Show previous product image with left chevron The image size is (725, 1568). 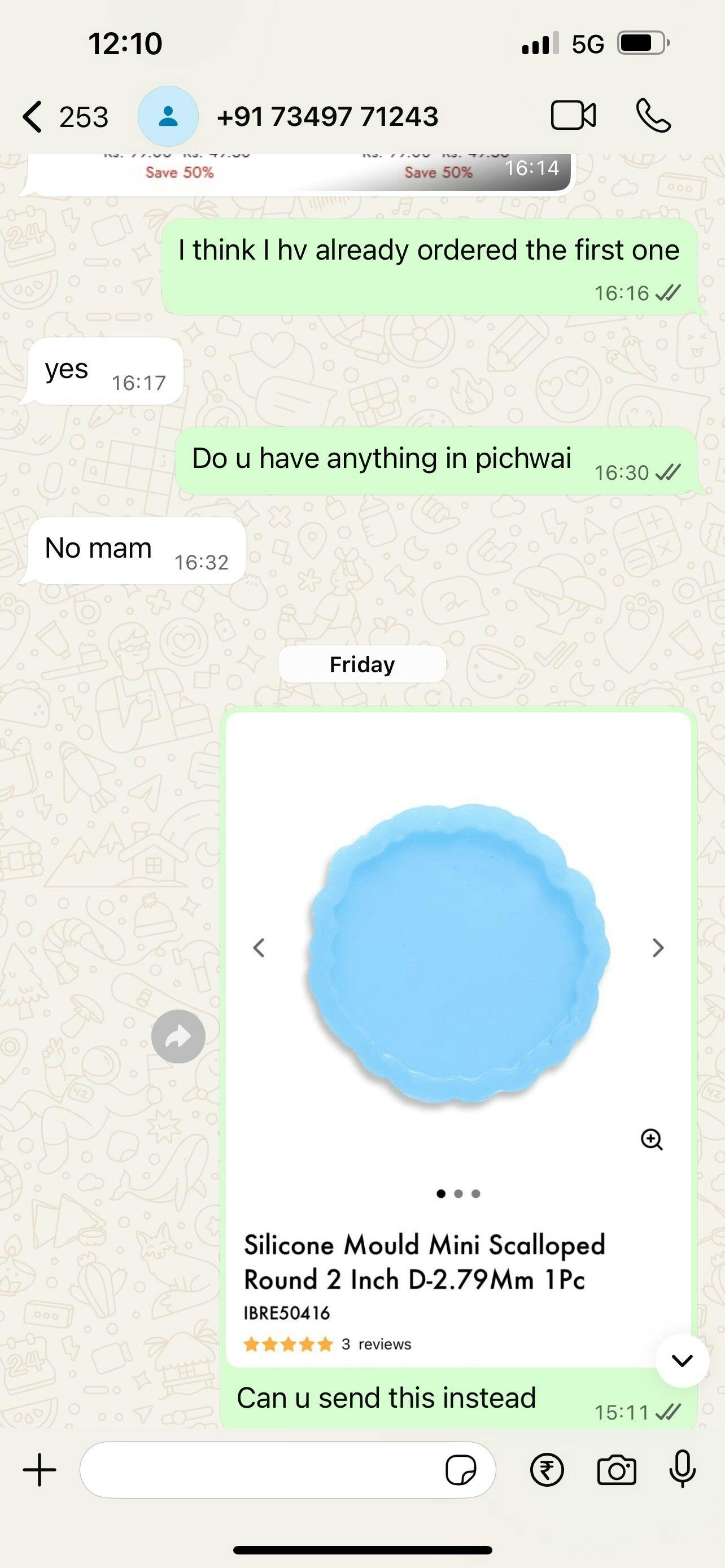click(x=259, y=948)
